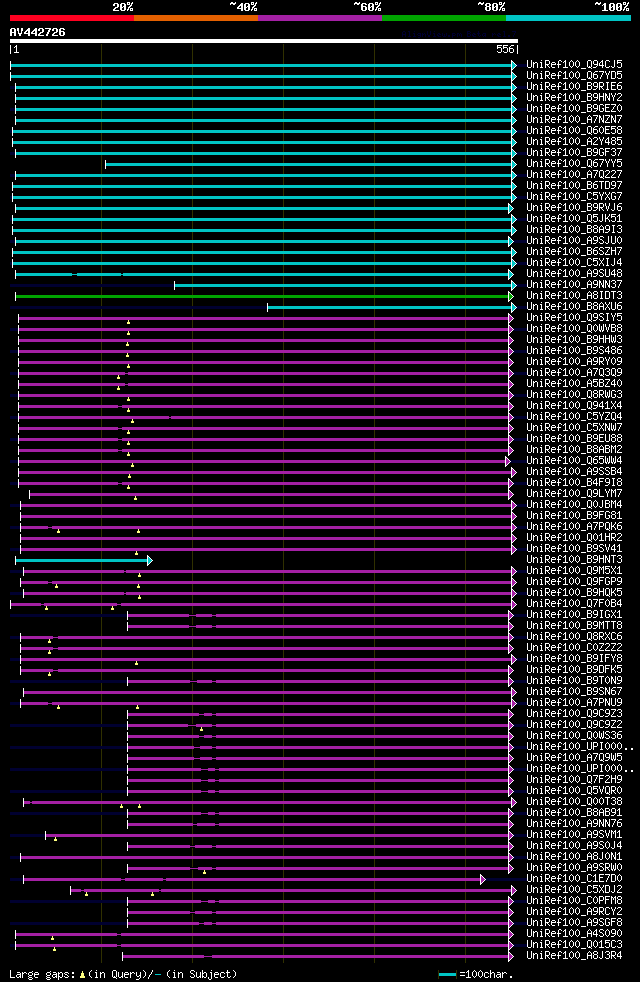Select label UniRef100_B9RVJ6

click(574, 207)
